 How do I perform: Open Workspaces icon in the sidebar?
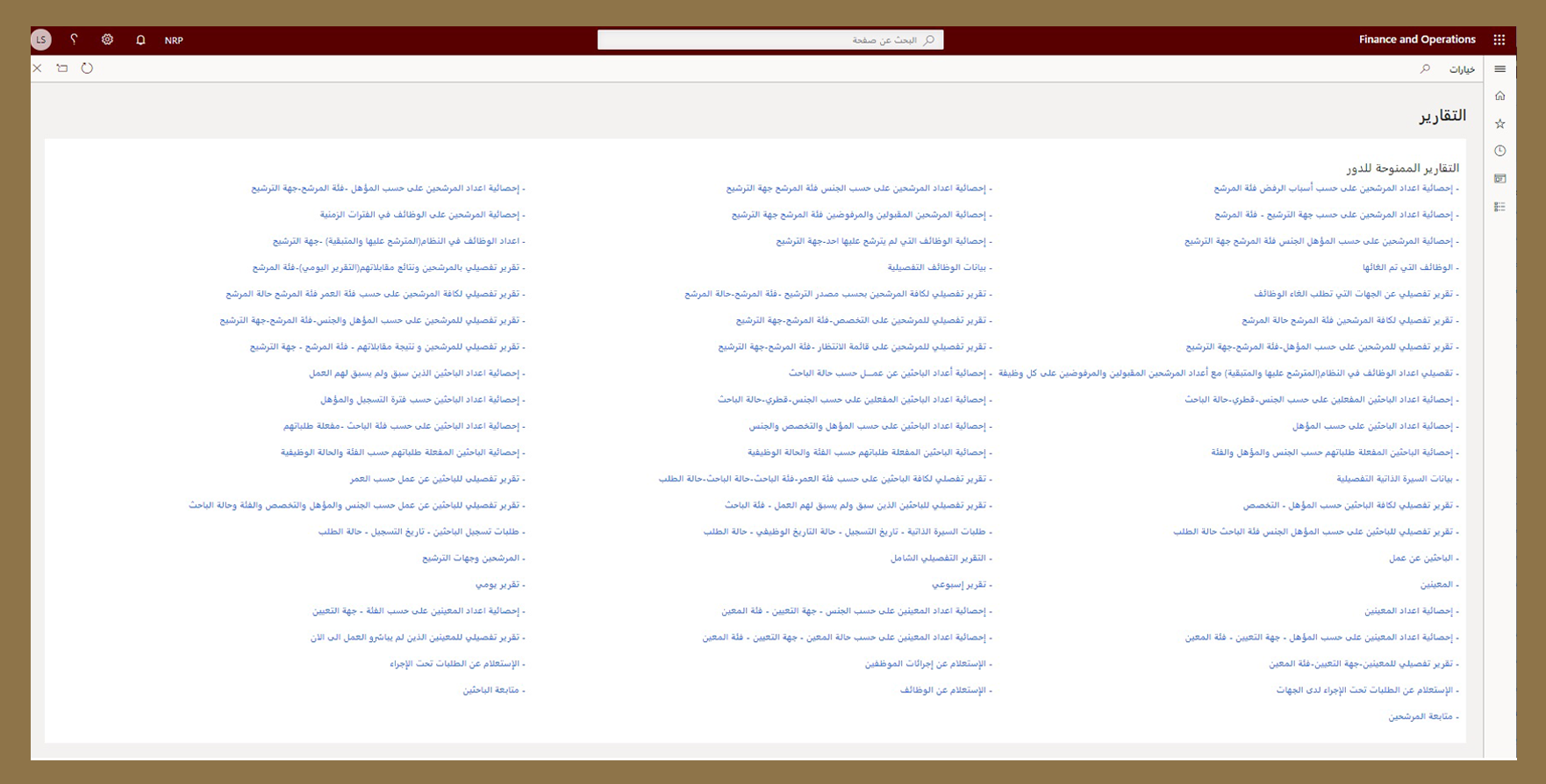(1500, 179)
